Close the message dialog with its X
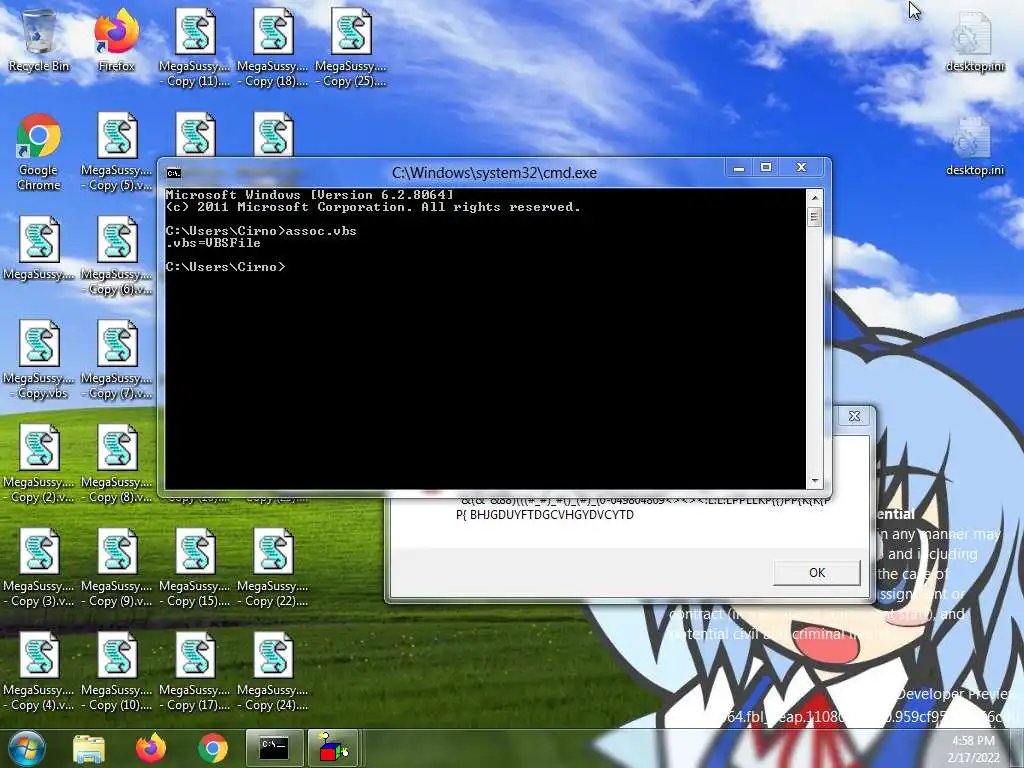 pyautogui.click(x=854, y=416)
